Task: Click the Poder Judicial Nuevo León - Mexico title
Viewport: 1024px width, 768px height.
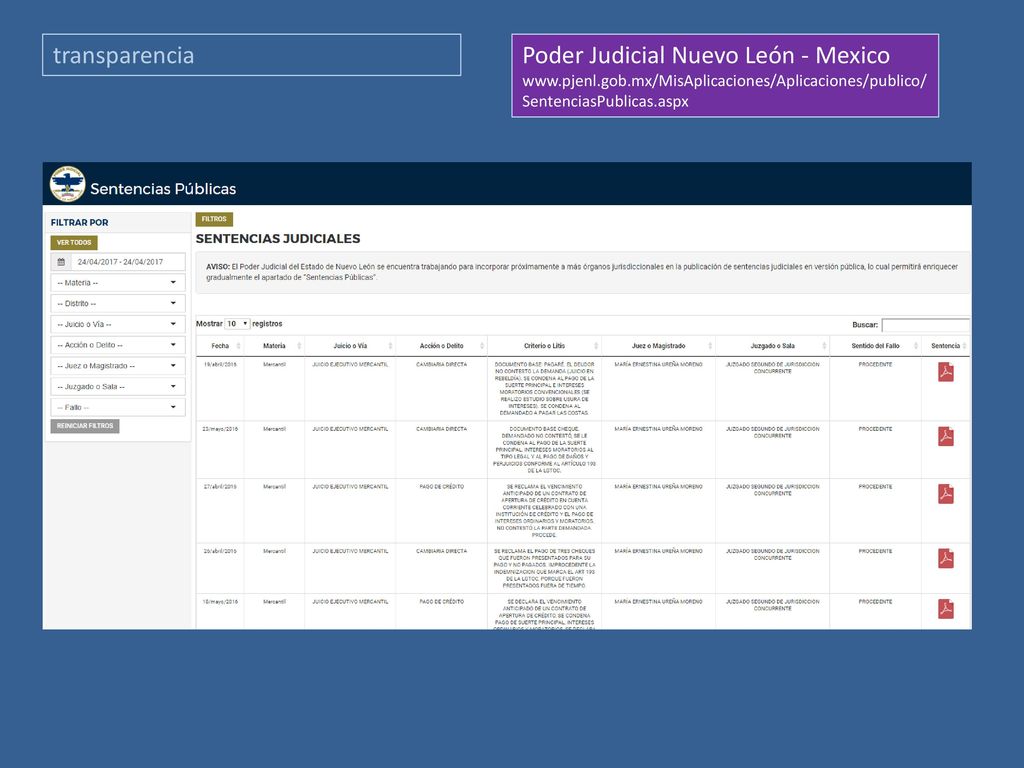Action: pos(706,56)
